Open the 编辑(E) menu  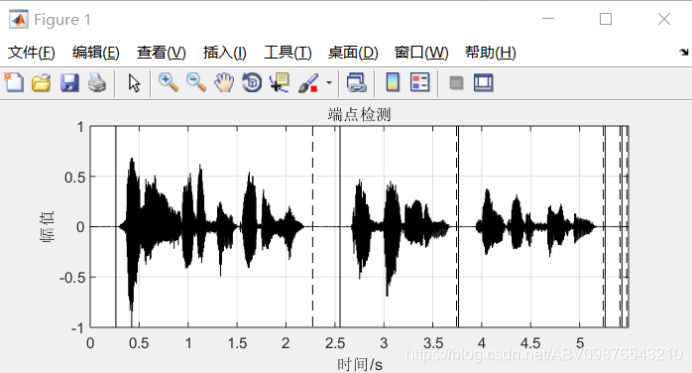click(x=96, y=53)
